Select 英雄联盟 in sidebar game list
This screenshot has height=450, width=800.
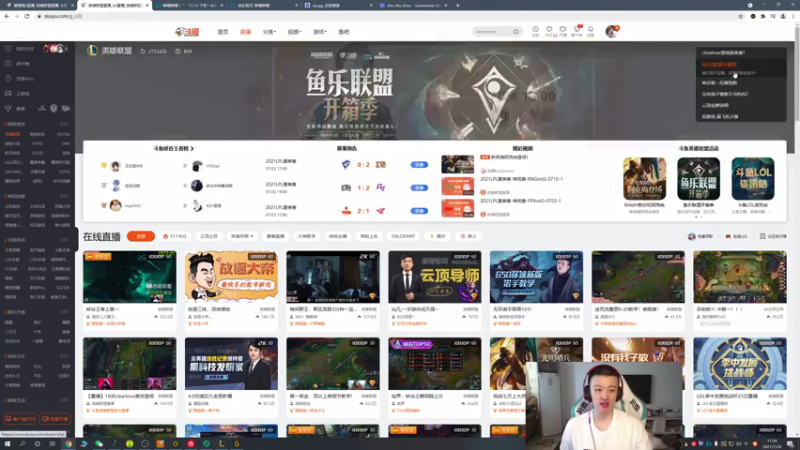click(13, 134)
